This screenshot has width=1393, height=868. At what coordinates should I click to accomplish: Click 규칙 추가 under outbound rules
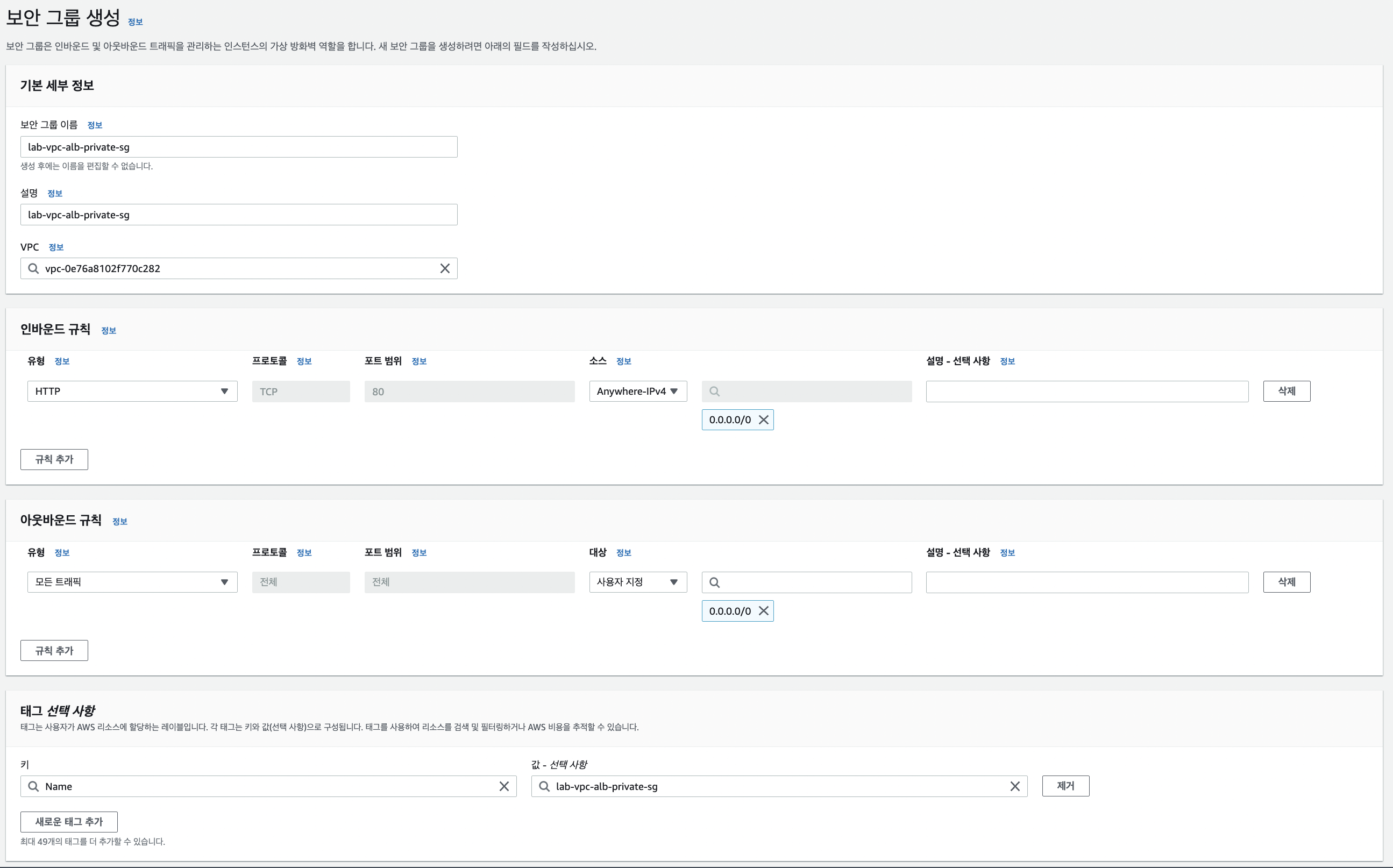[x=54, y=650]
